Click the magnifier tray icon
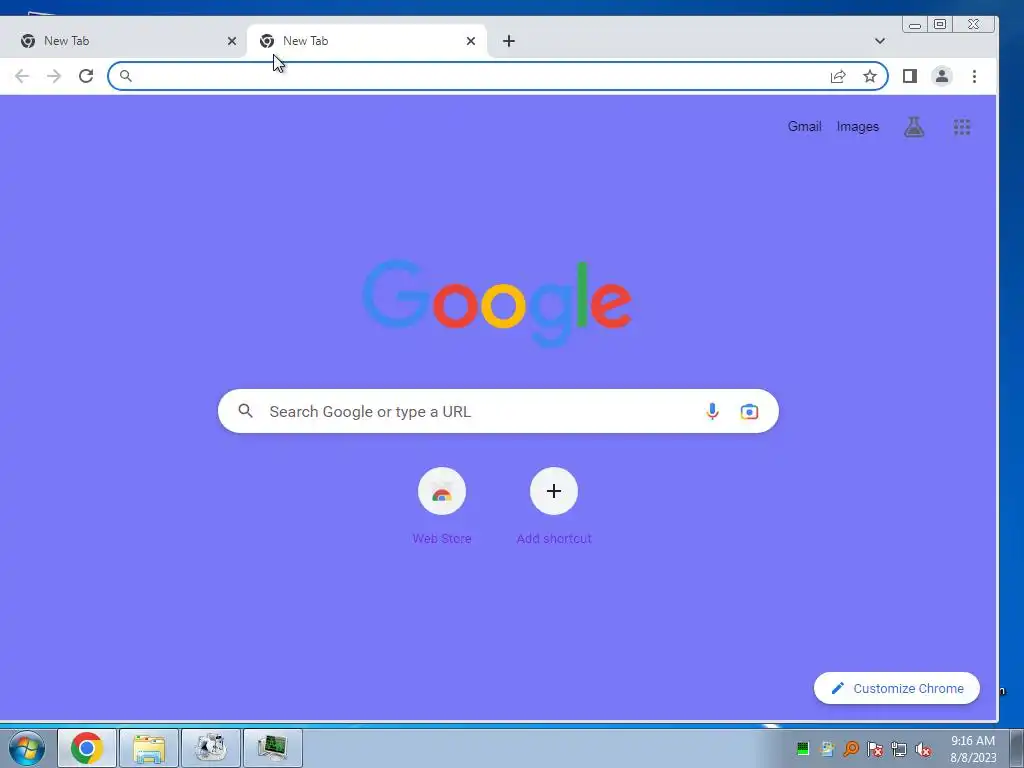Screen dimensions: 1024x768 [851, 749]
